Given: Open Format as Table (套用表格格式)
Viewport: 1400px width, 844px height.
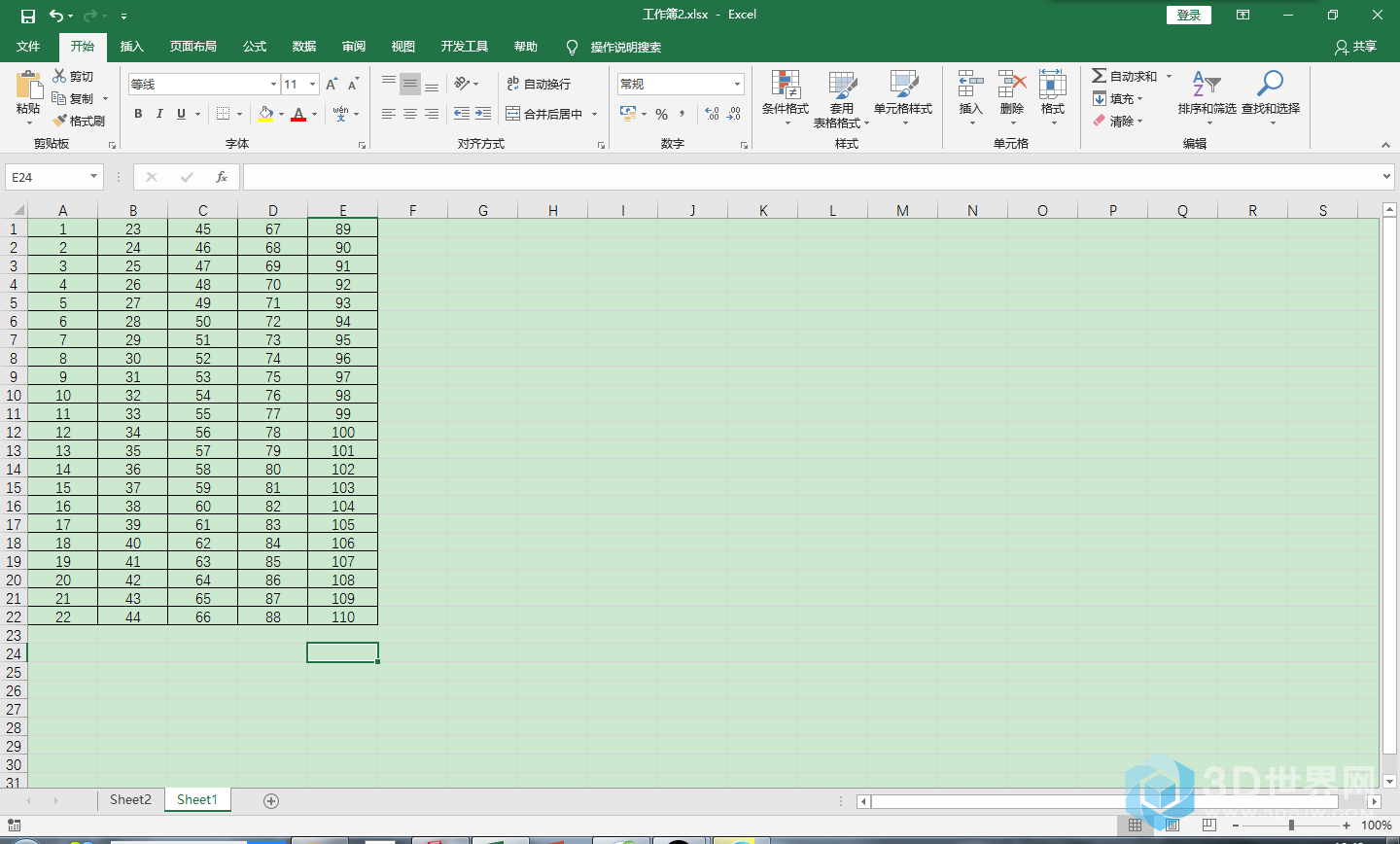Looking at the screenshot, I should coord(842,98).
